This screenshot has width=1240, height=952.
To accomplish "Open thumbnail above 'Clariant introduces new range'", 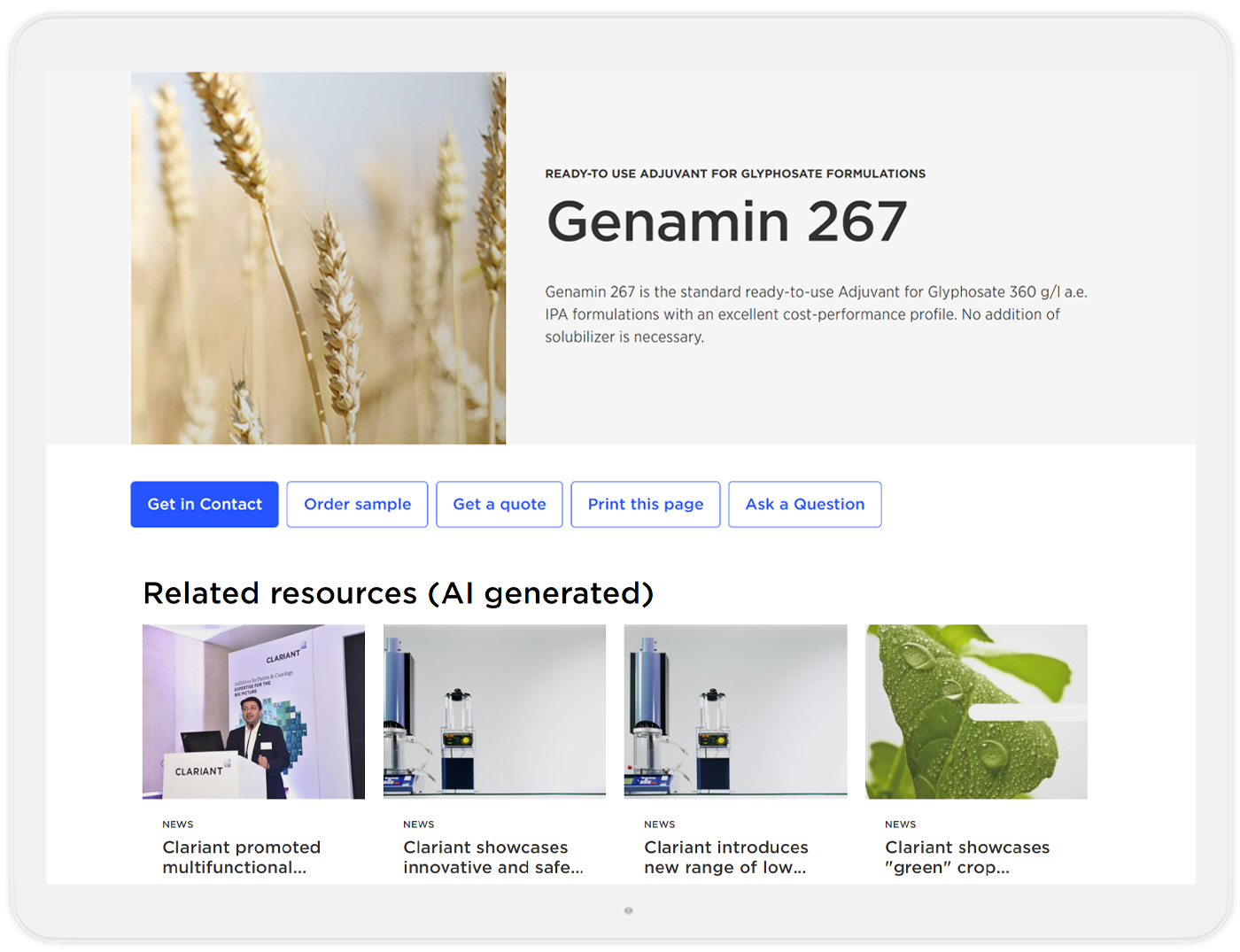I will 735,712.
